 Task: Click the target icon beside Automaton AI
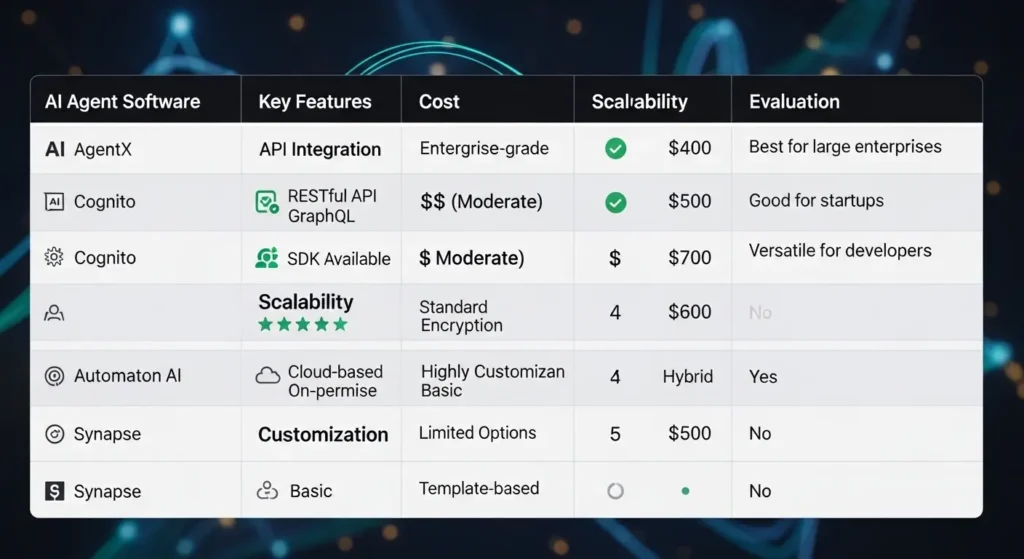(55, 377)
